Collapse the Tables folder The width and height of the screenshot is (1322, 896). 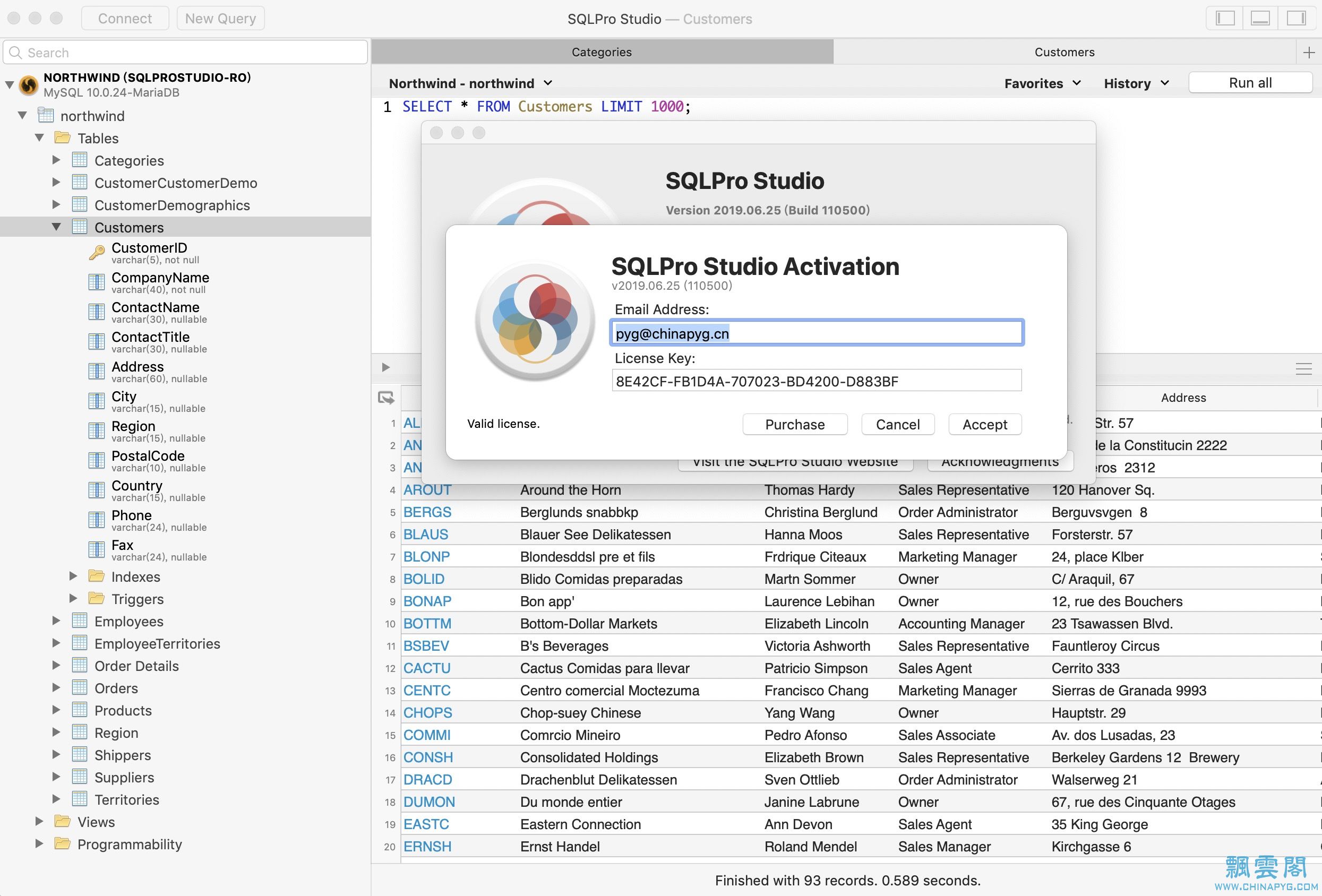[39, 137]
